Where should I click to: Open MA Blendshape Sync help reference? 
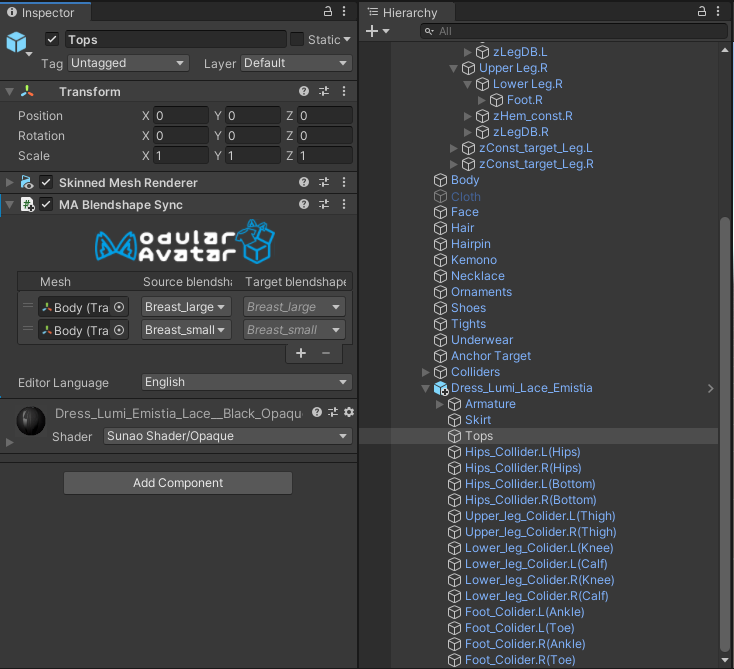[304, 204]
